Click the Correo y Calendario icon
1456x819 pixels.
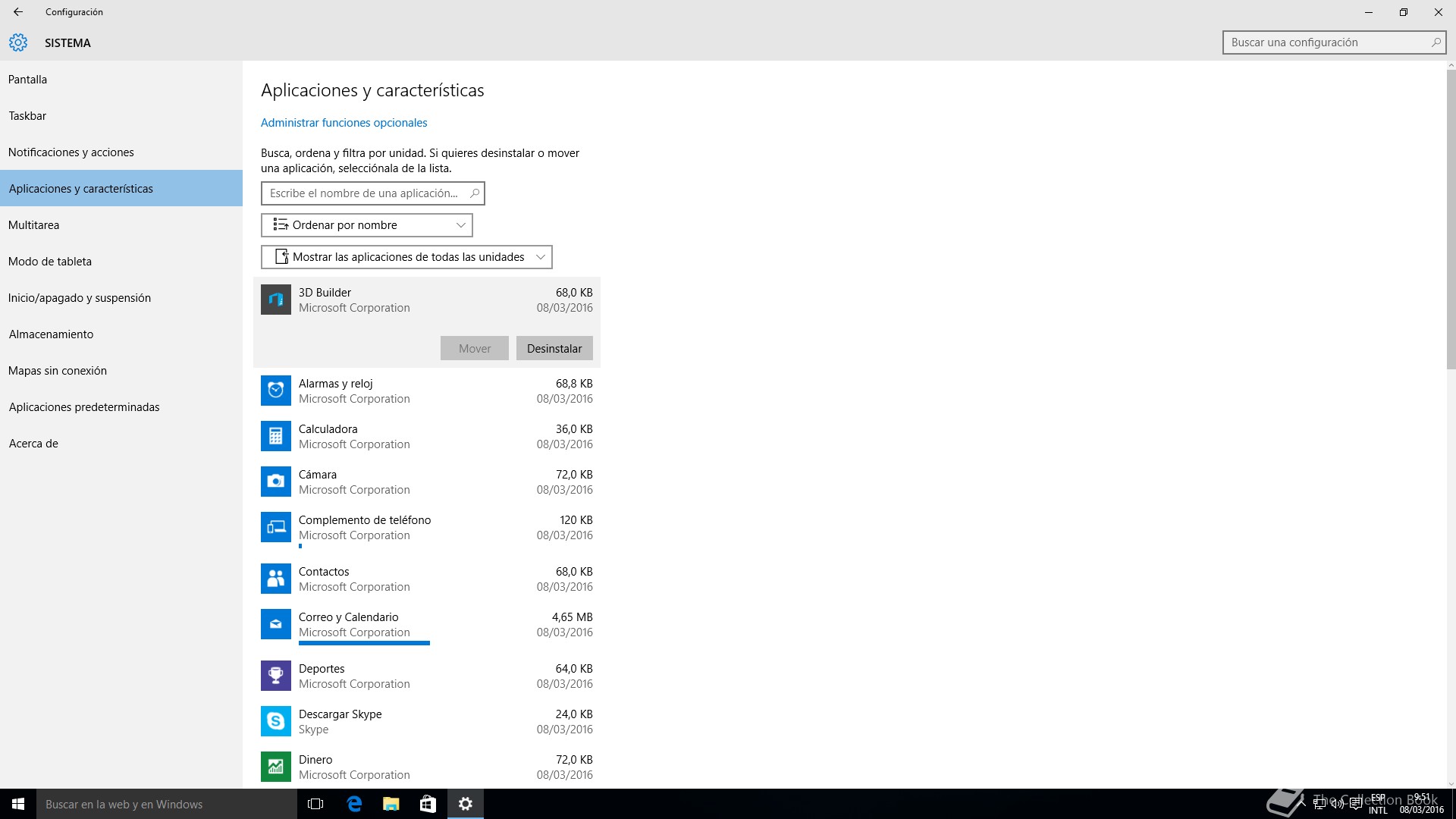coord(276,624)
